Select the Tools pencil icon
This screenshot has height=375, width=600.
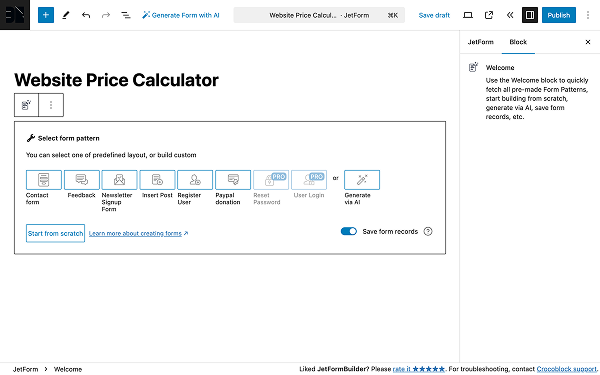click(x=66, y=15)
